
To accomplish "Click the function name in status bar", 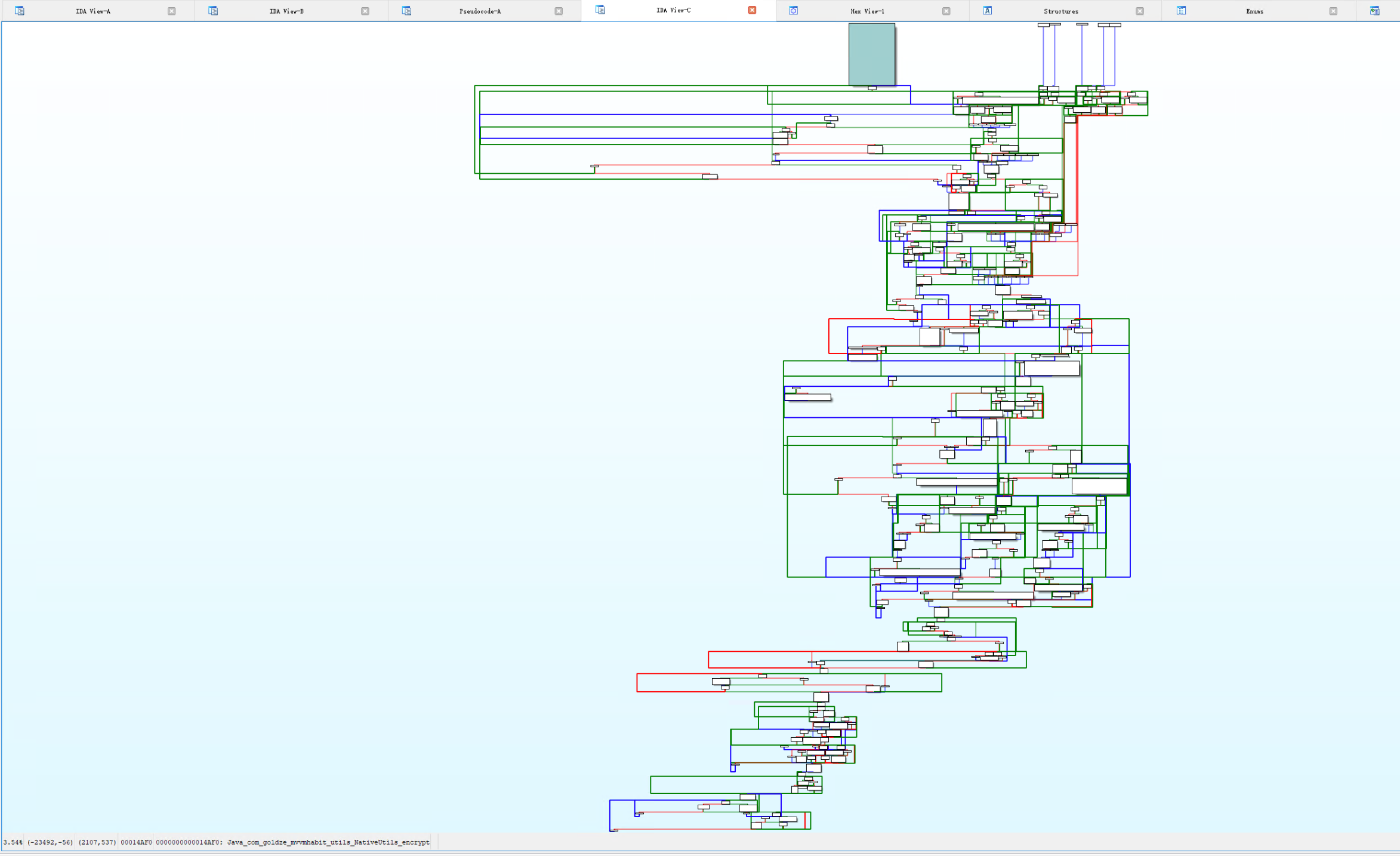I will pos(328,842).
